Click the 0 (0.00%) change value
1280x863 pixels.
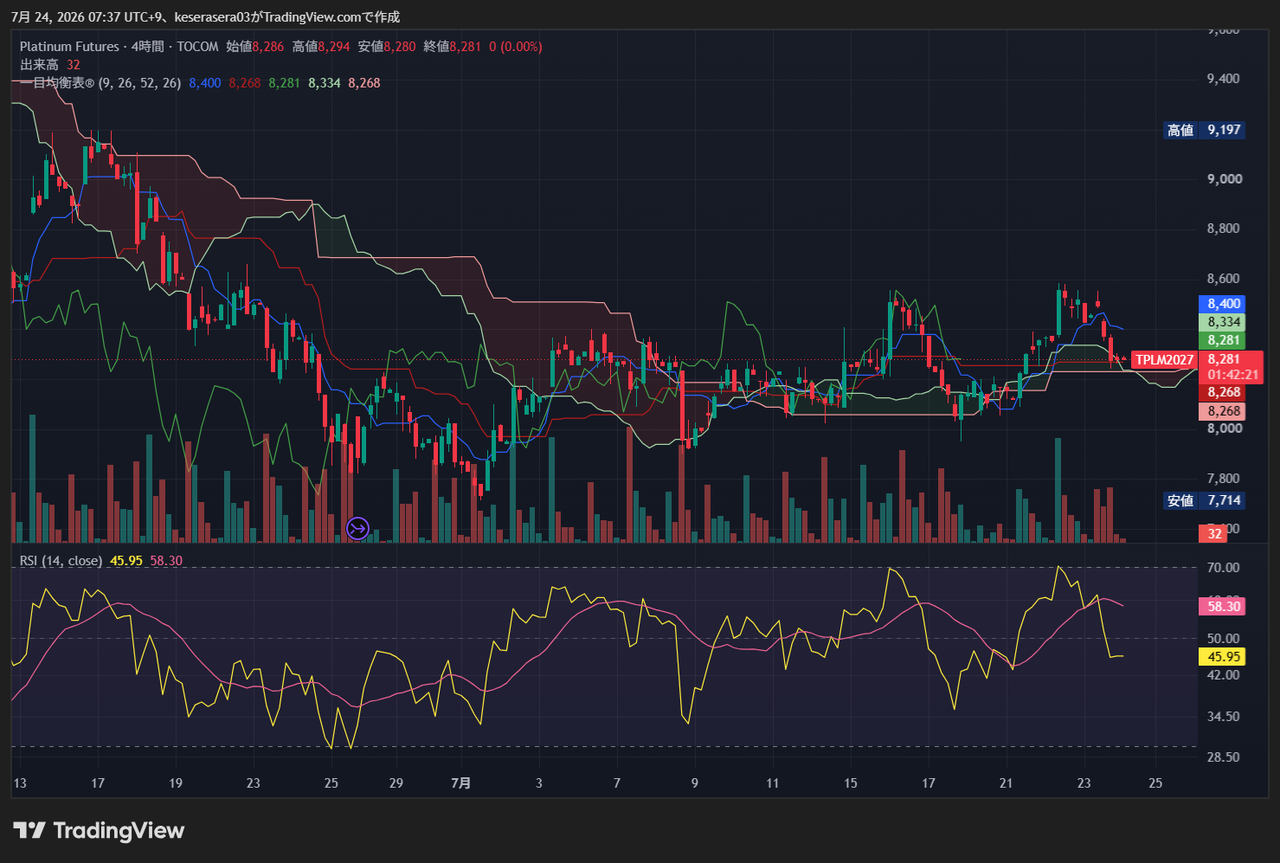pyautogui.click(x=516, y=46)
